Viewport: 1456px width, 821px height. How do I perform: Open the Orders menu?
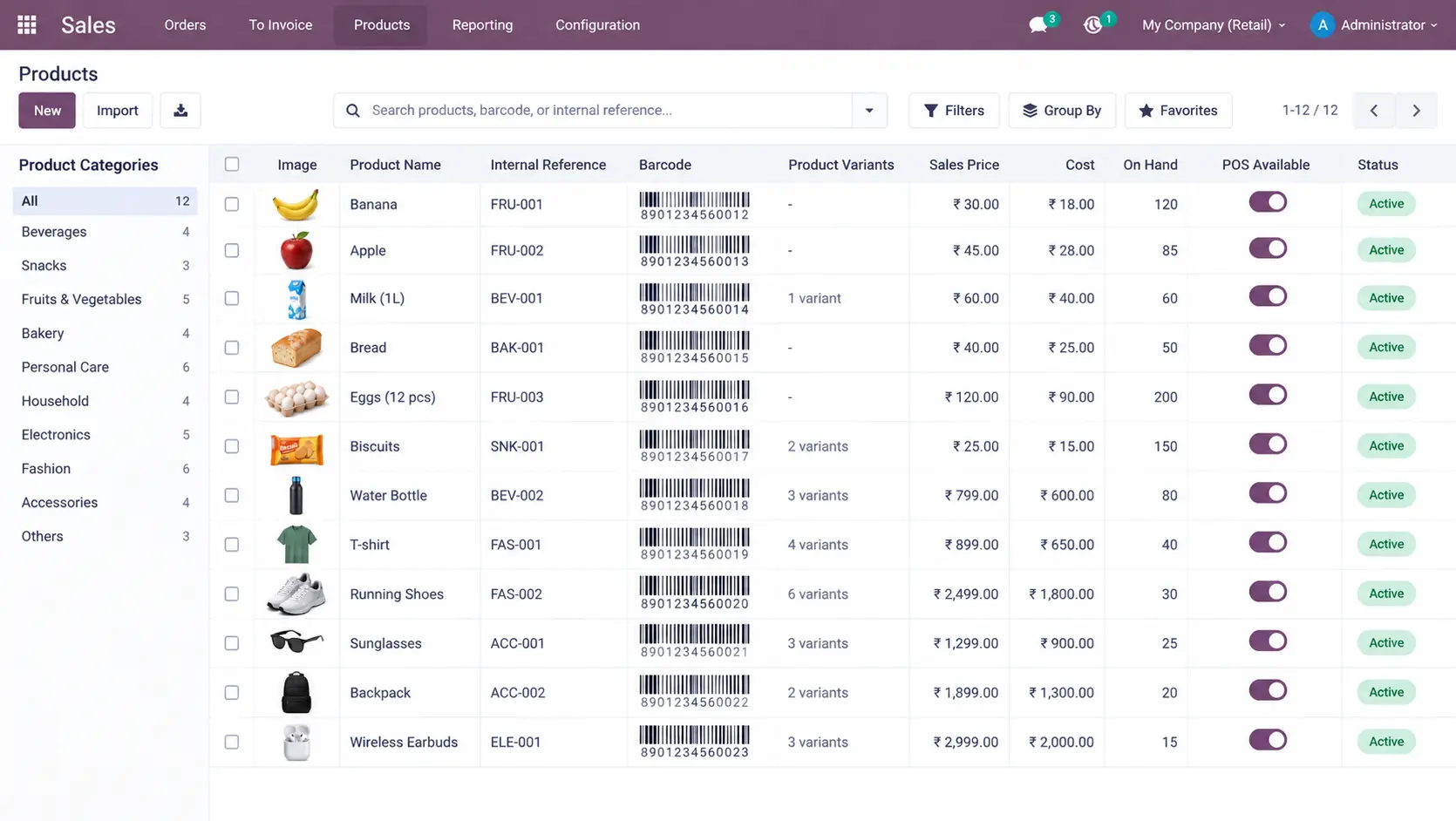pyautogui.click(x=185, y=25)
